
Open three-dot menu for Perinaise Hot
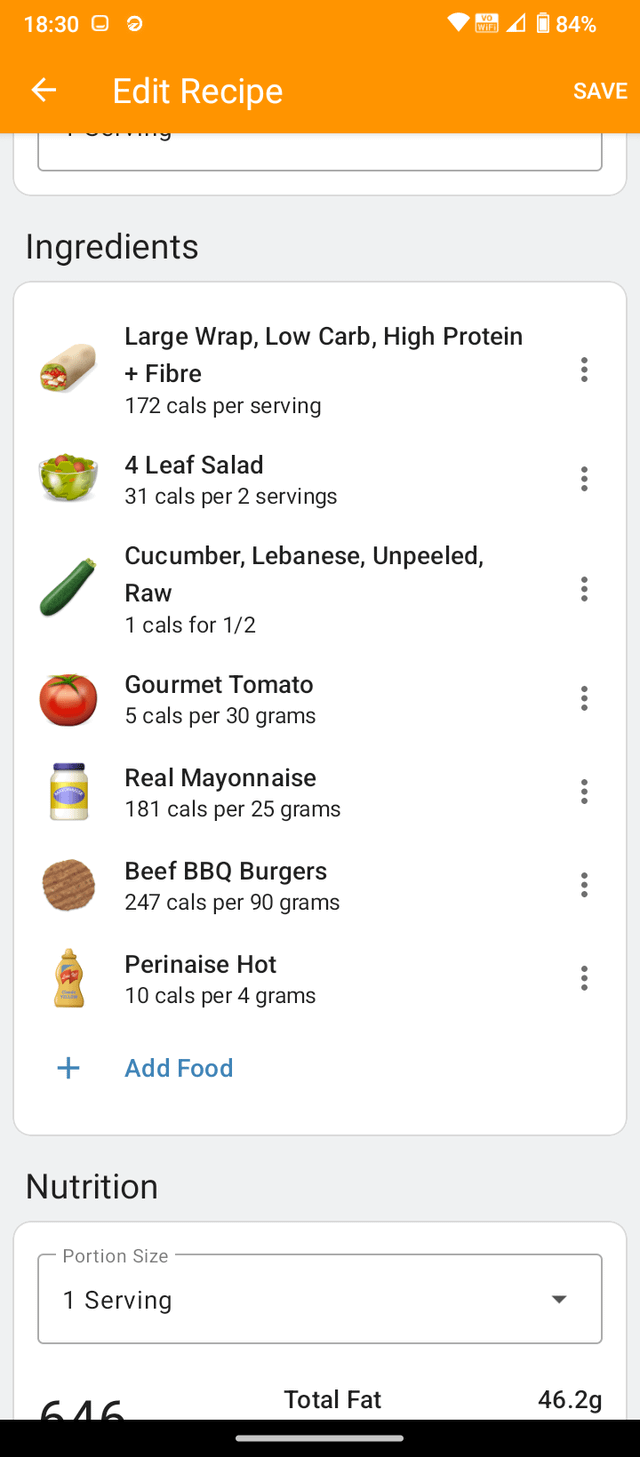click(x=584, y=978)
